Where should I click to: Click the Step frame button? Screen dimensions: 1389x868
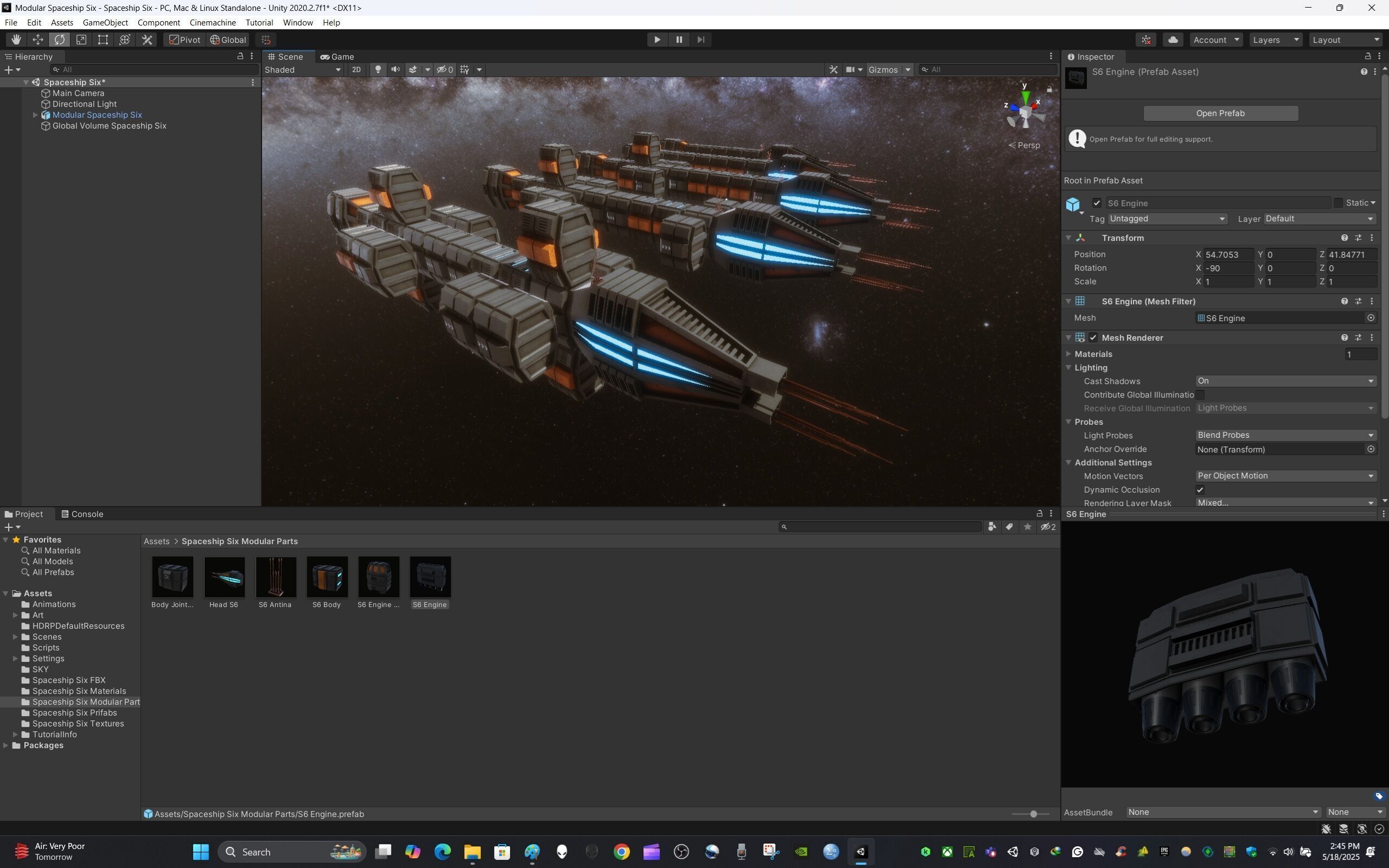[x=701, y=40]
